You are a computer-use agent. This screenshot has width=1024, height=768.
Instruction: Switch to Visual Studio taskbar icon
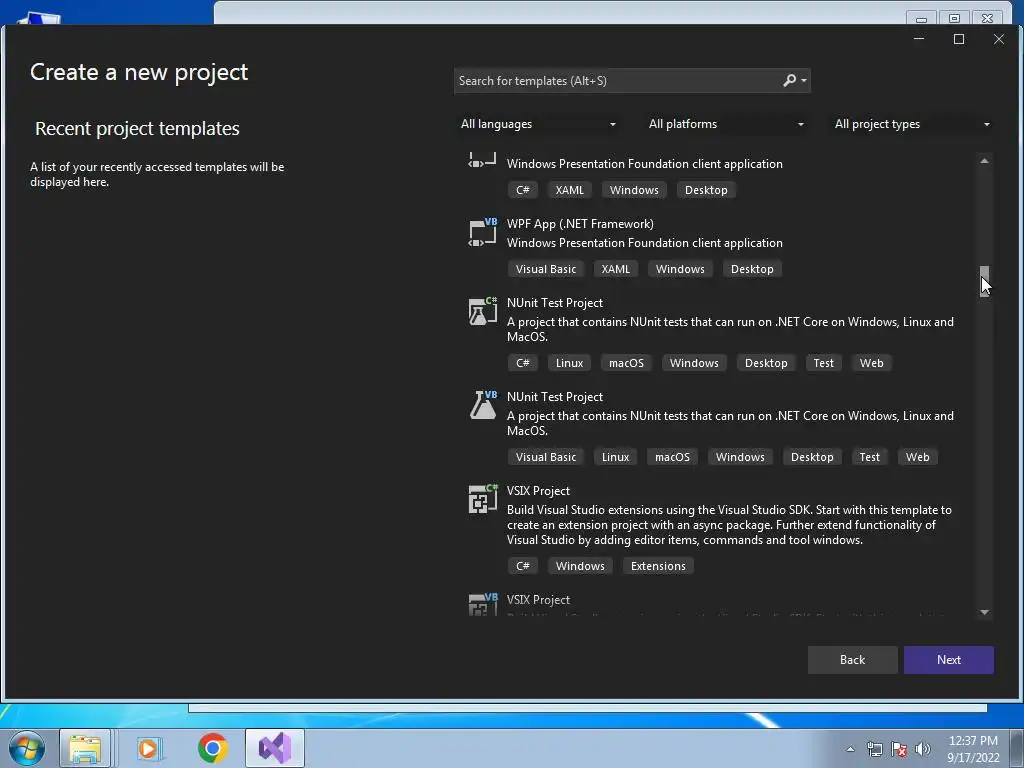[x=275, y=748]
